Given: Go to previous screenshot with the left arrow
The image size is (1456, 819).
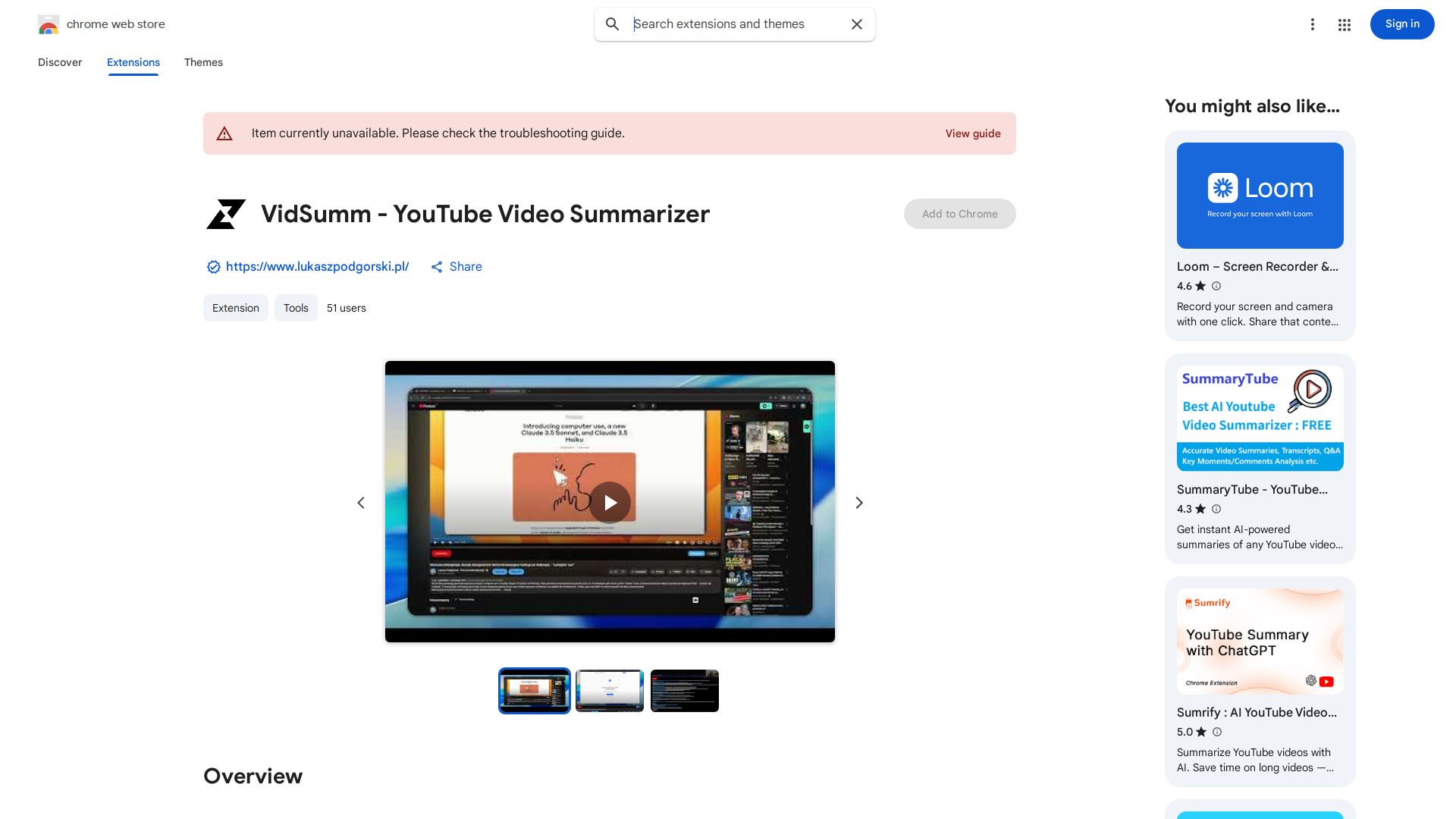Looking at the screenshot, I should pos(361,502).
